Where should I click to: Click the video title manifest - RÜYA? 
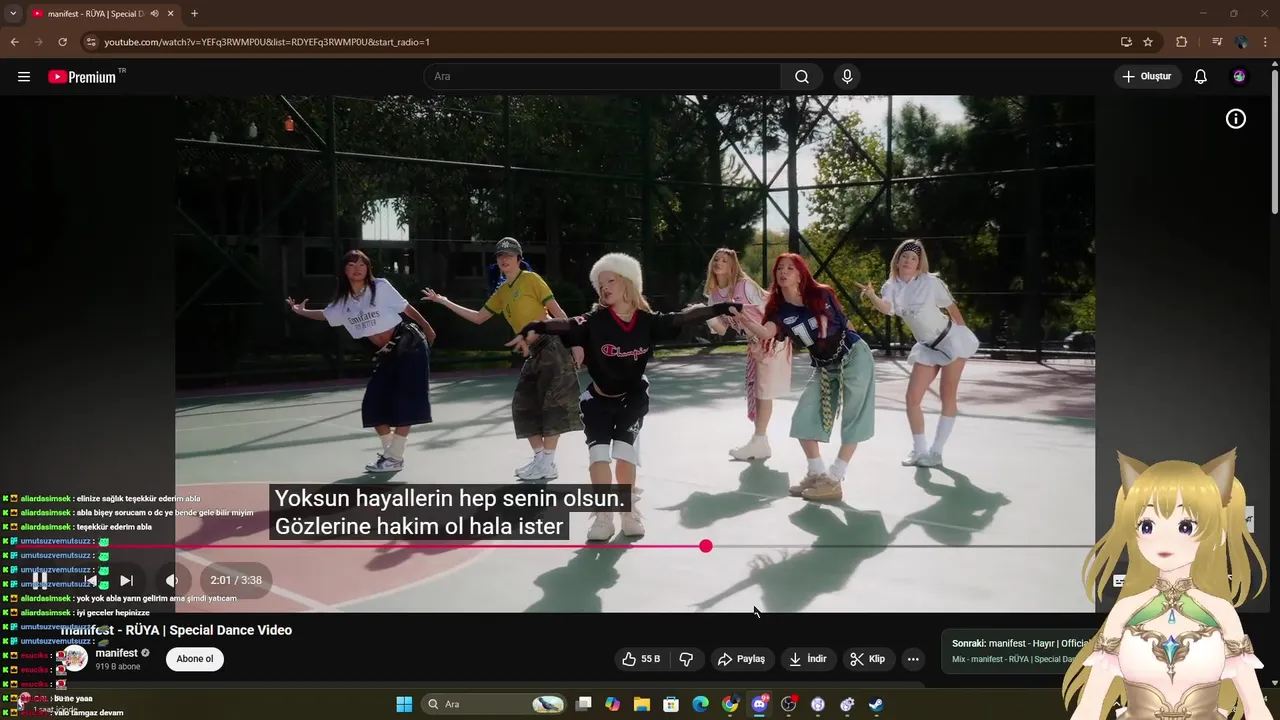tap(176, 630)
